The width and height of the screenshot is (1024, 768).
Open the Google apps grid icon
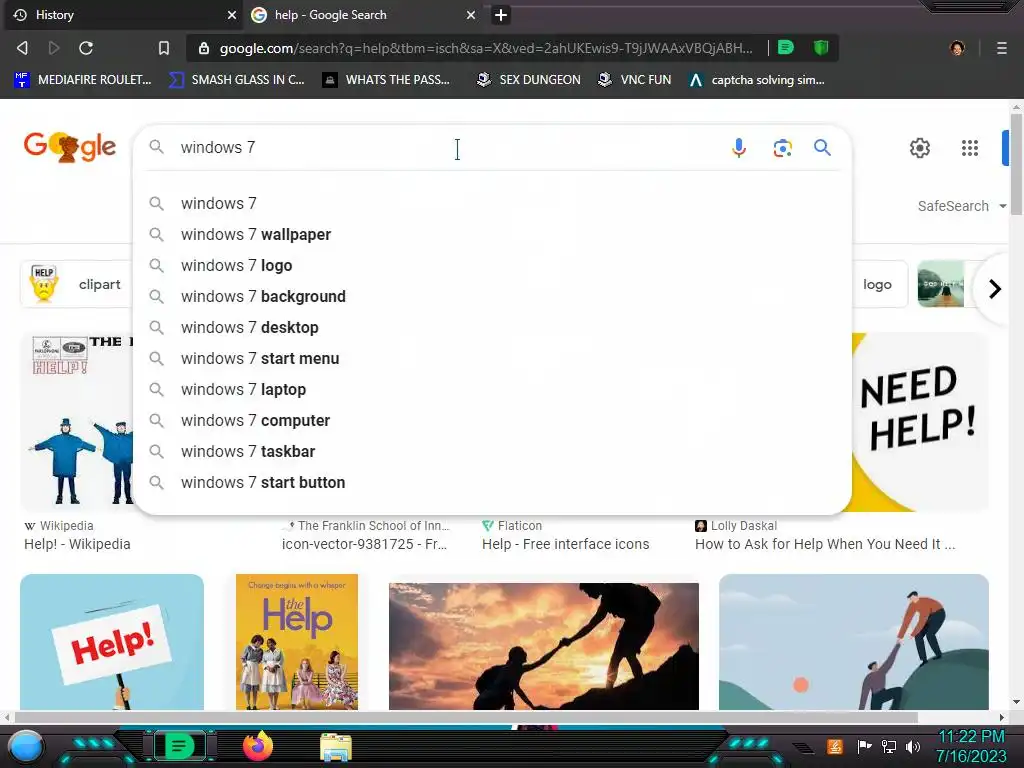pos(970,148)
